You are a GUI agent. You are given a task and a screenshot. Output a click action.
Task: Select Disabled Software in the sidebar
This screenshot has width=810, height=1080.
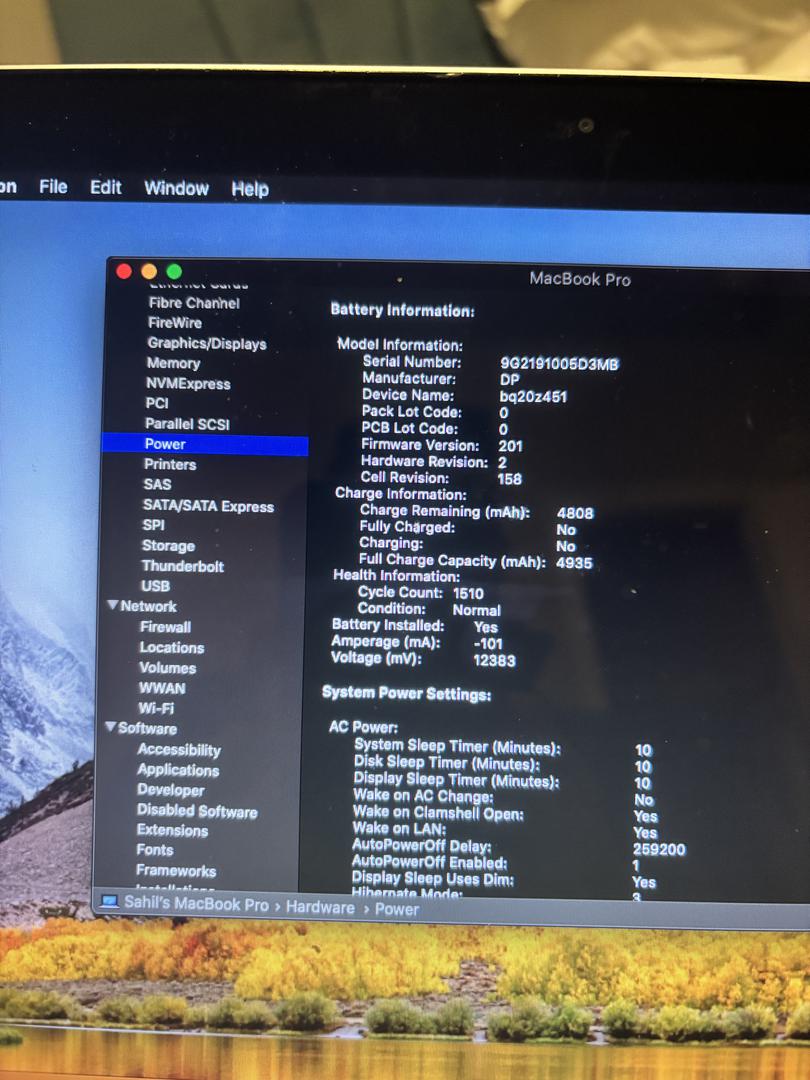pyautogui.click(x=197, y=811)
